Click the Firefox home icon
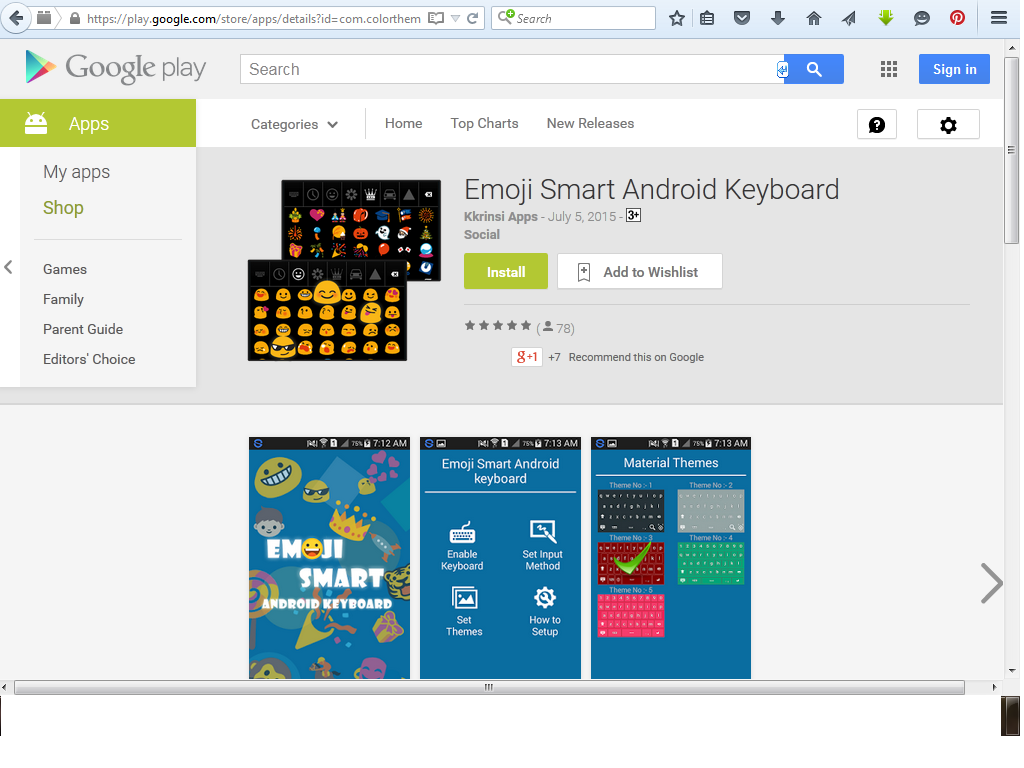The width and height of the screenshot is (1024, 768). click(x=813, y=18)
